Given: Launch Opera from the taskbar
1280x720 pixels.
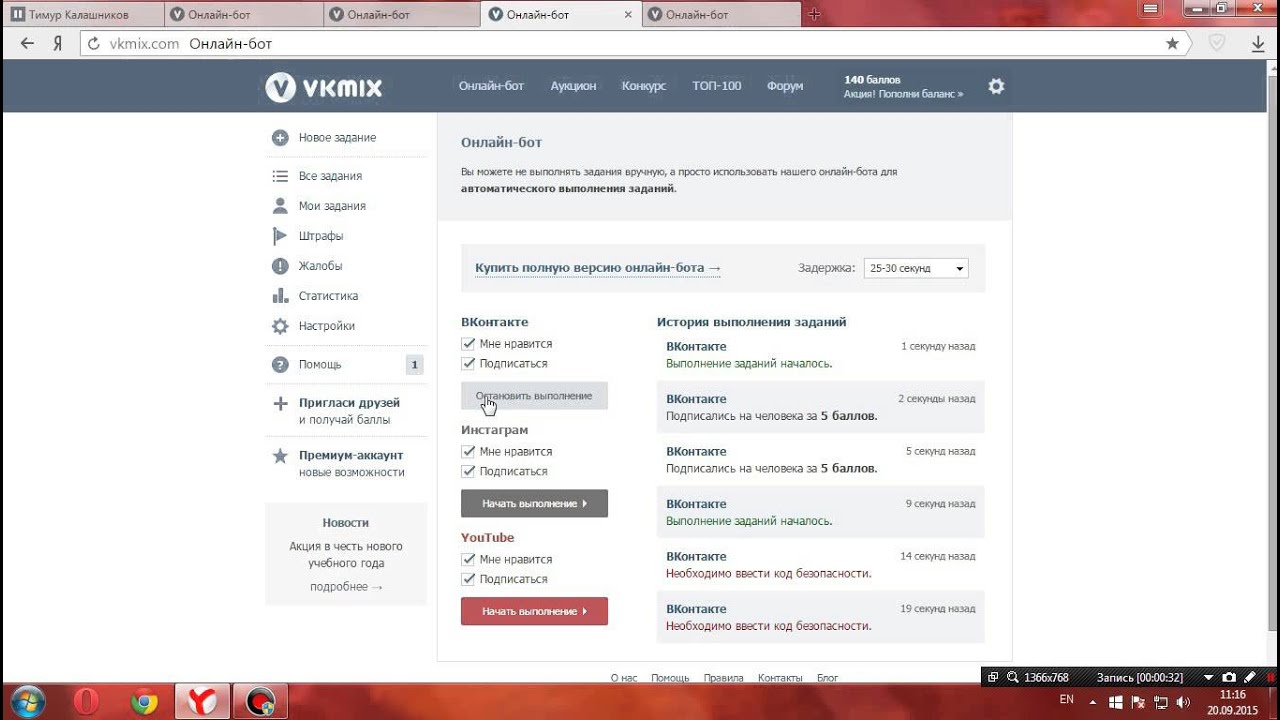Looking at the screenshot, I should pos(87,702).
